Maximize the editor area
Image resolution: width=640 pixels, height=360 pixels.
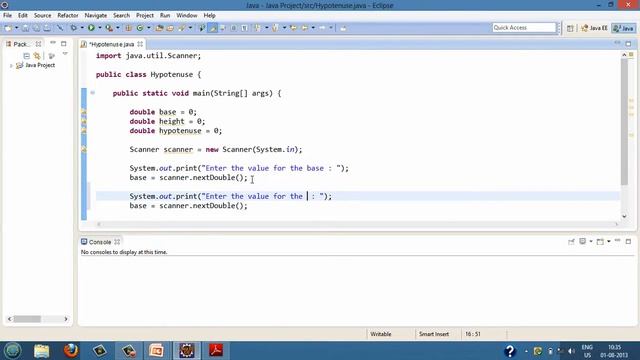[628, 44]
